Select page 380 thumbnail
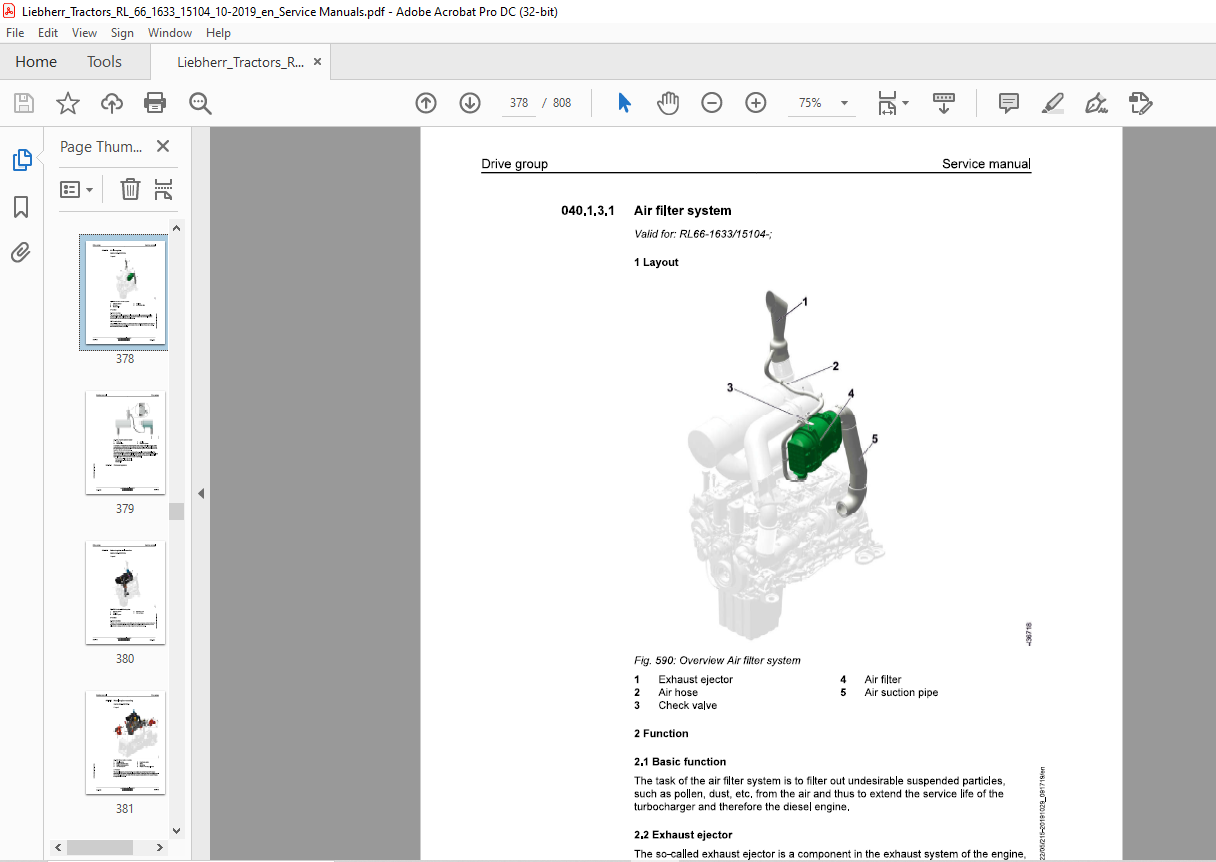1216x862 pixels. pos(125,592)
